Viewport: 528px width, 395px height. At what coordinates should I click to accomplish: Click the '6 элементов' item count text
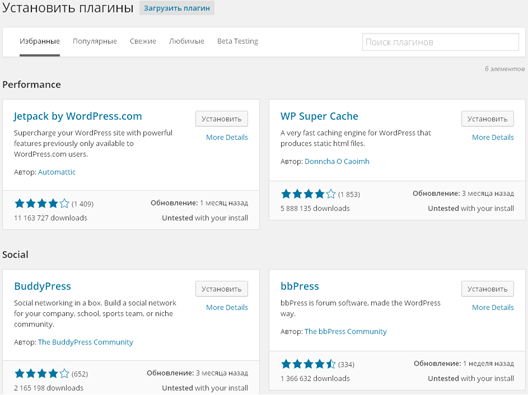[x=504, y=69]
